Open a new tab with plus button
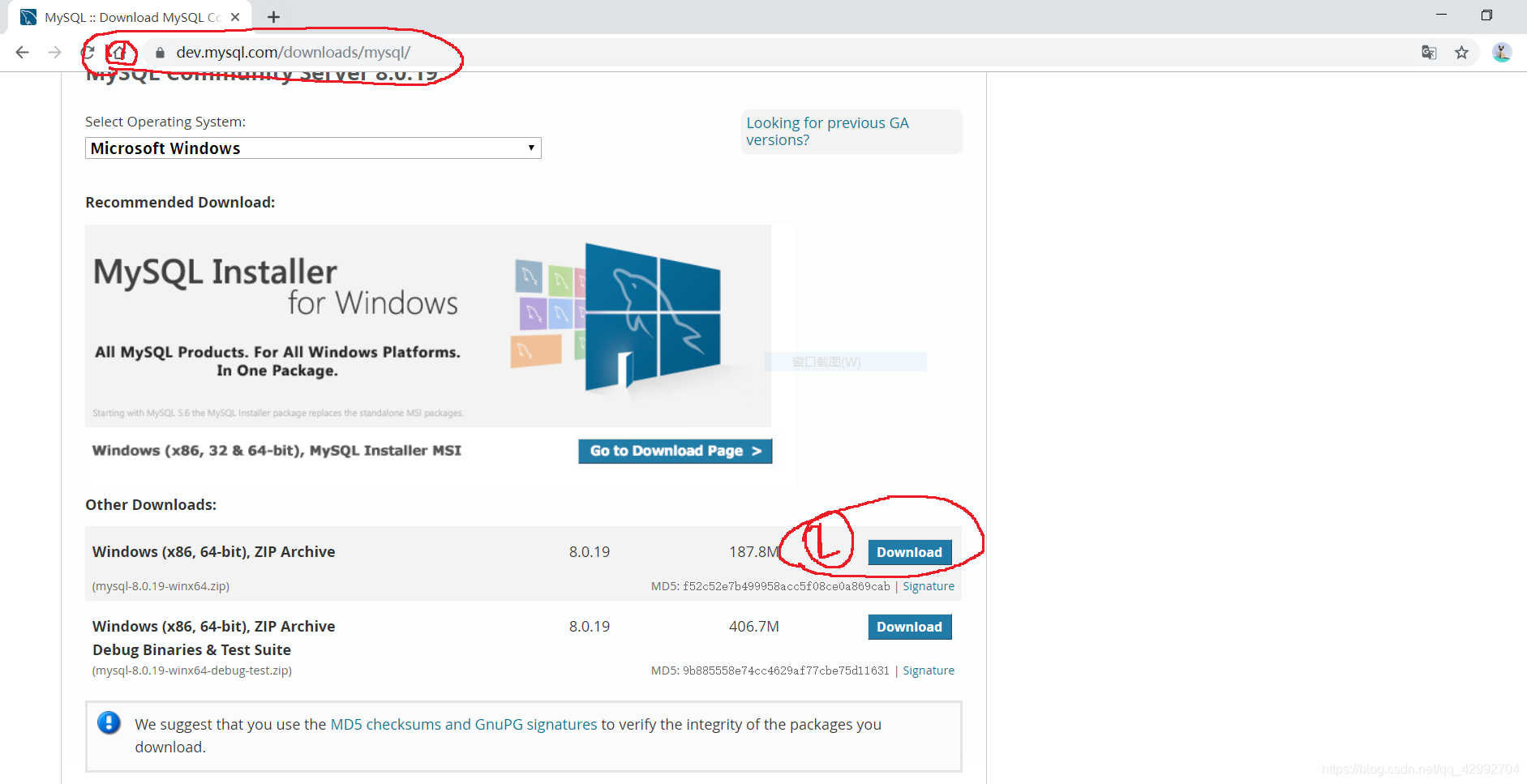This screenshot has width=1527, height=784. point(274,17)
